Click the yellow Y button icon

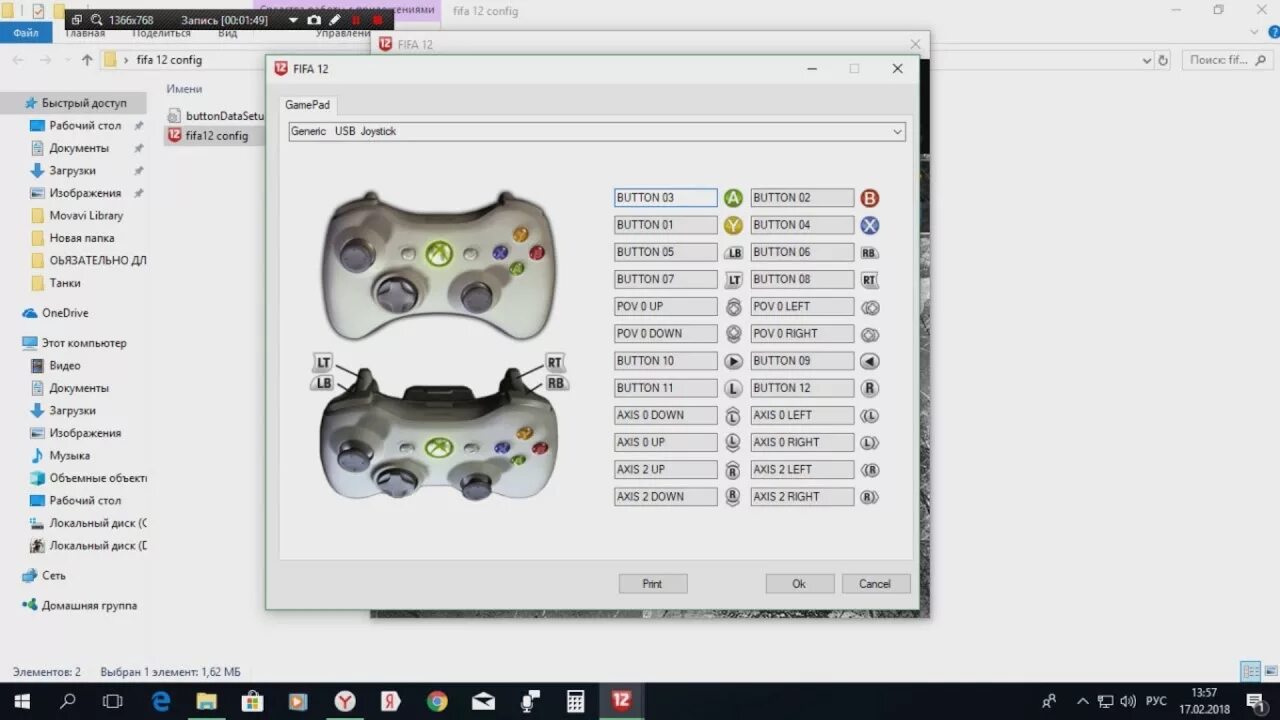(x=734, y=225)
